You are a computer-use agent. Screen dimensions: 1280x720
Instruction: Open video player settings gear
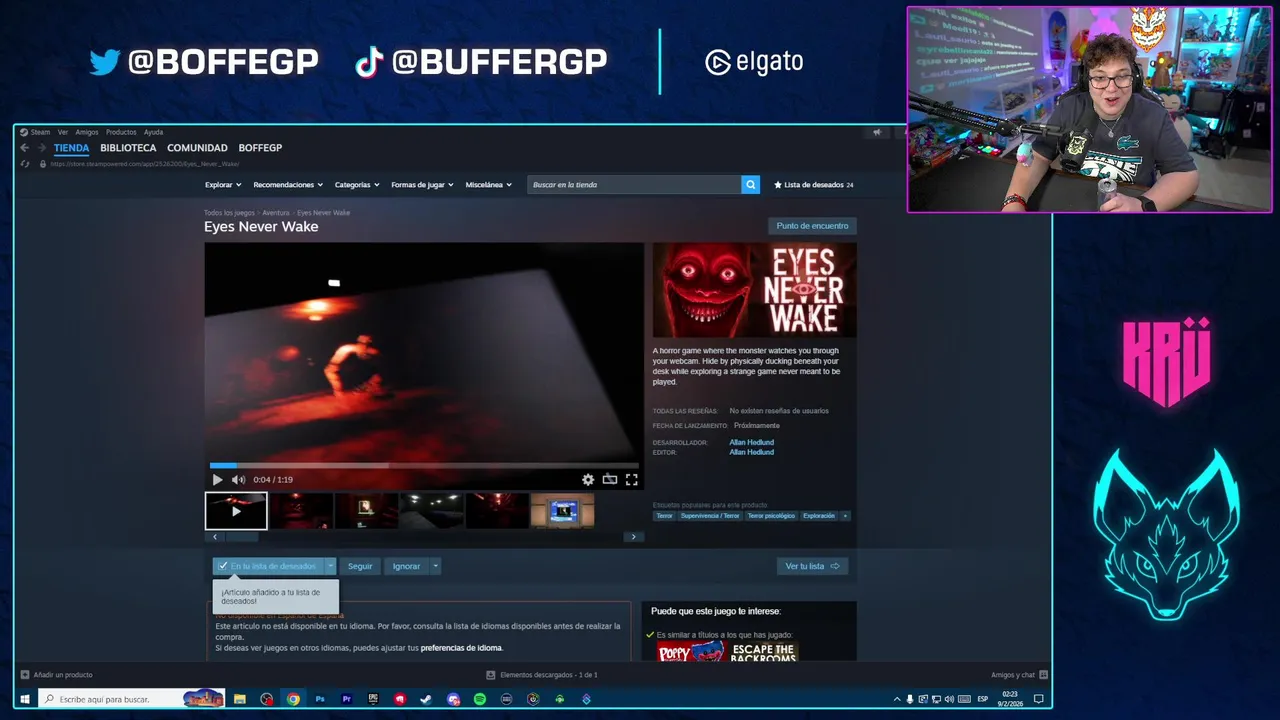pos(588,480)
